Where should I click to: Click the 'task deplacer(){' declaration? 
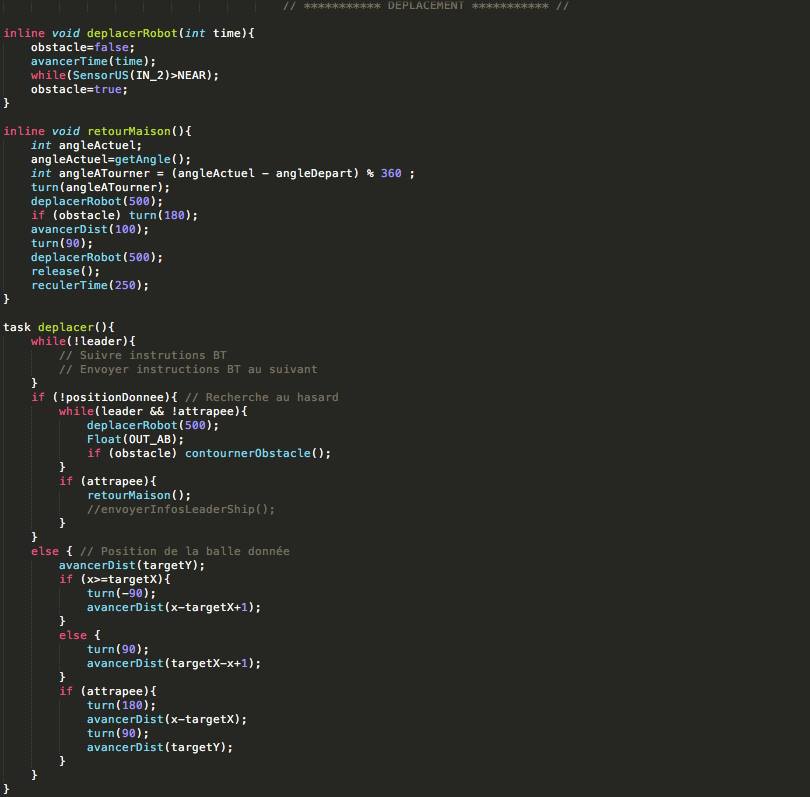pos(59,327)
